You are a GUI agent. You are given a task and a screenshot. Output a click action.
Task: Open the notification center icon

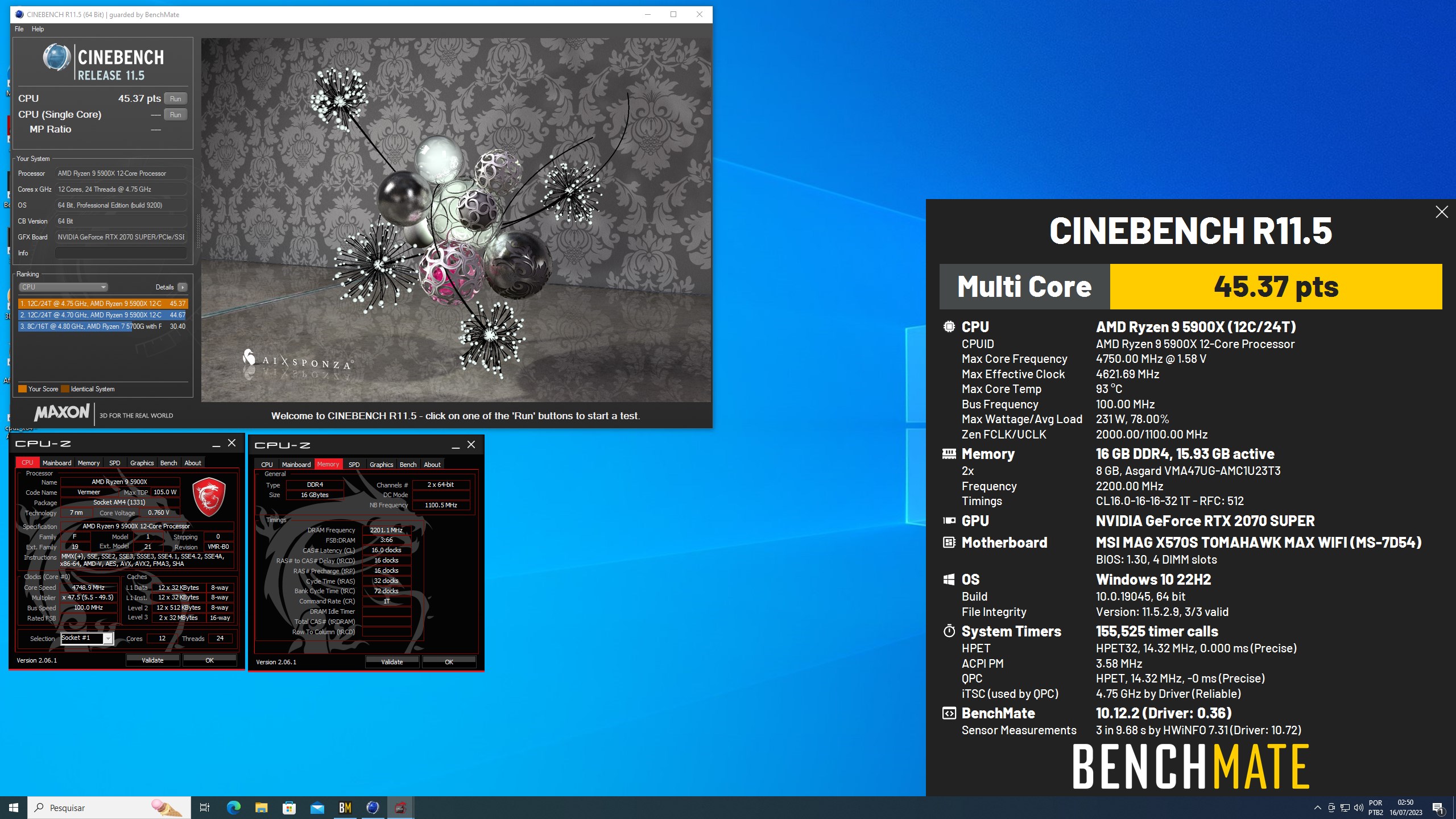tap(1438, 808)
